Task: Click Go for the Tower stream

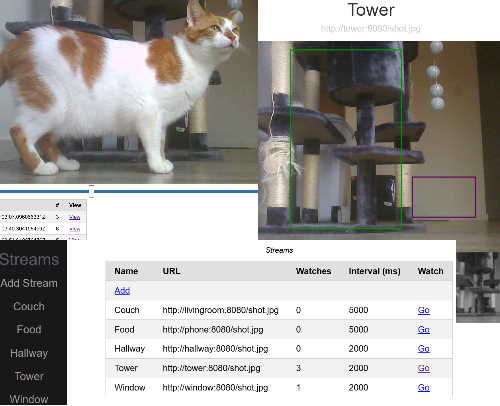Action: 424,368
